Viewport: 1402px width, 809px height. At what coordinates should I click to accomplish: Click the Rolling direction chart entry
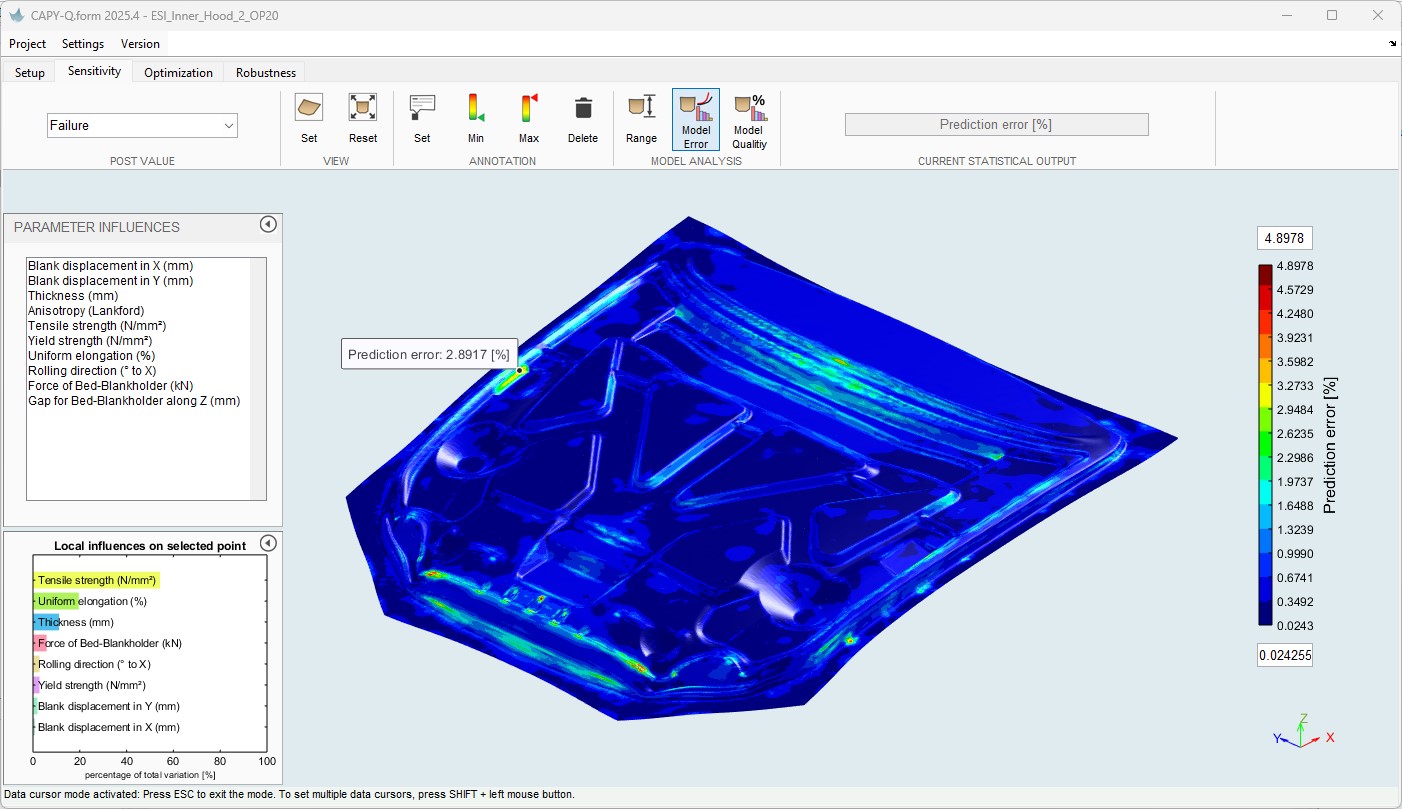pos(94,664)
